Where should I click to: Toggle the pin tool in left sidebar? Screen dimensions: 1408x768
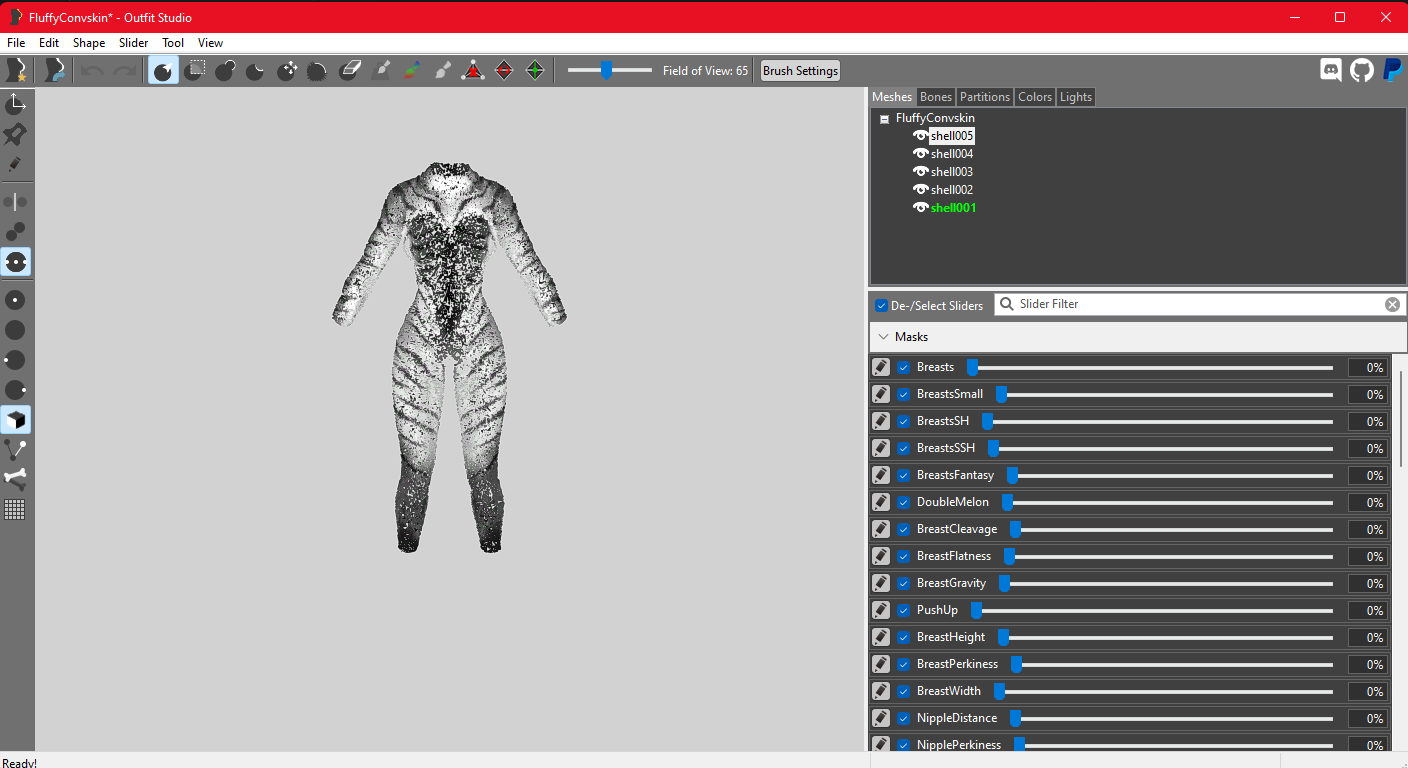click(15, 134)
